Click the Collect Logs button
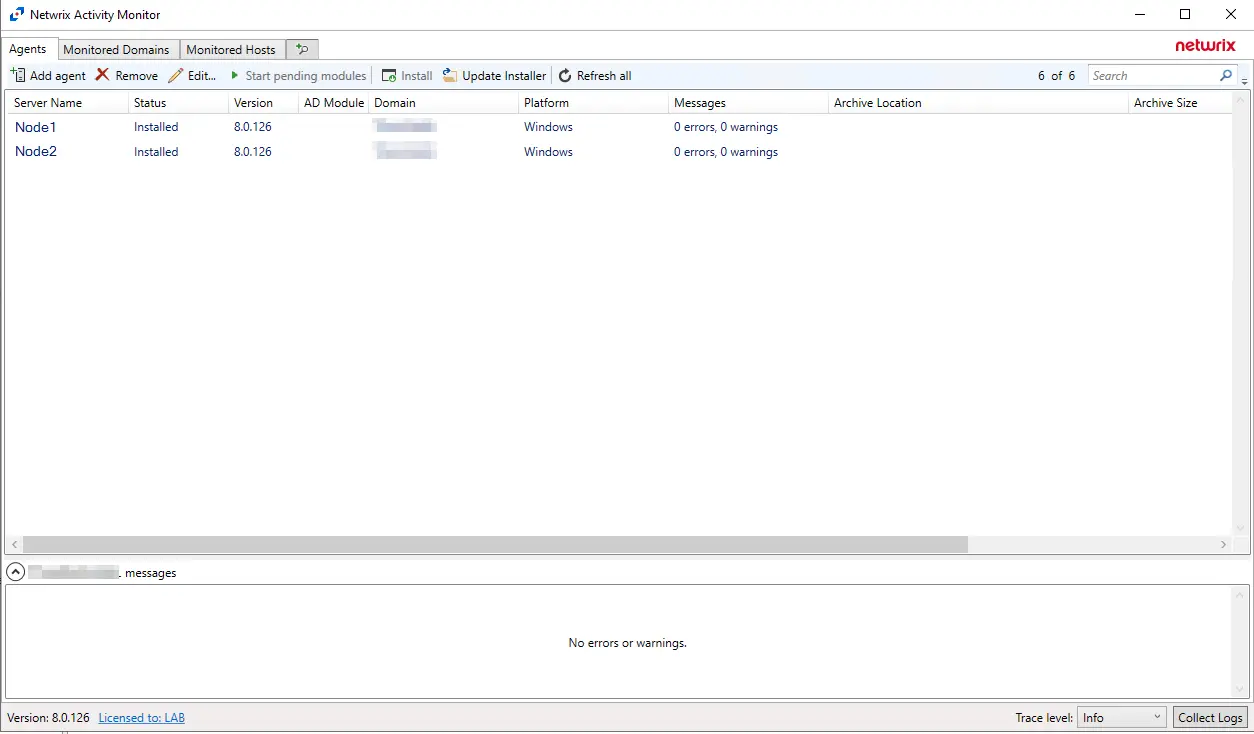The height and width of the screenshot is (734, 1254). (1210, 717)
